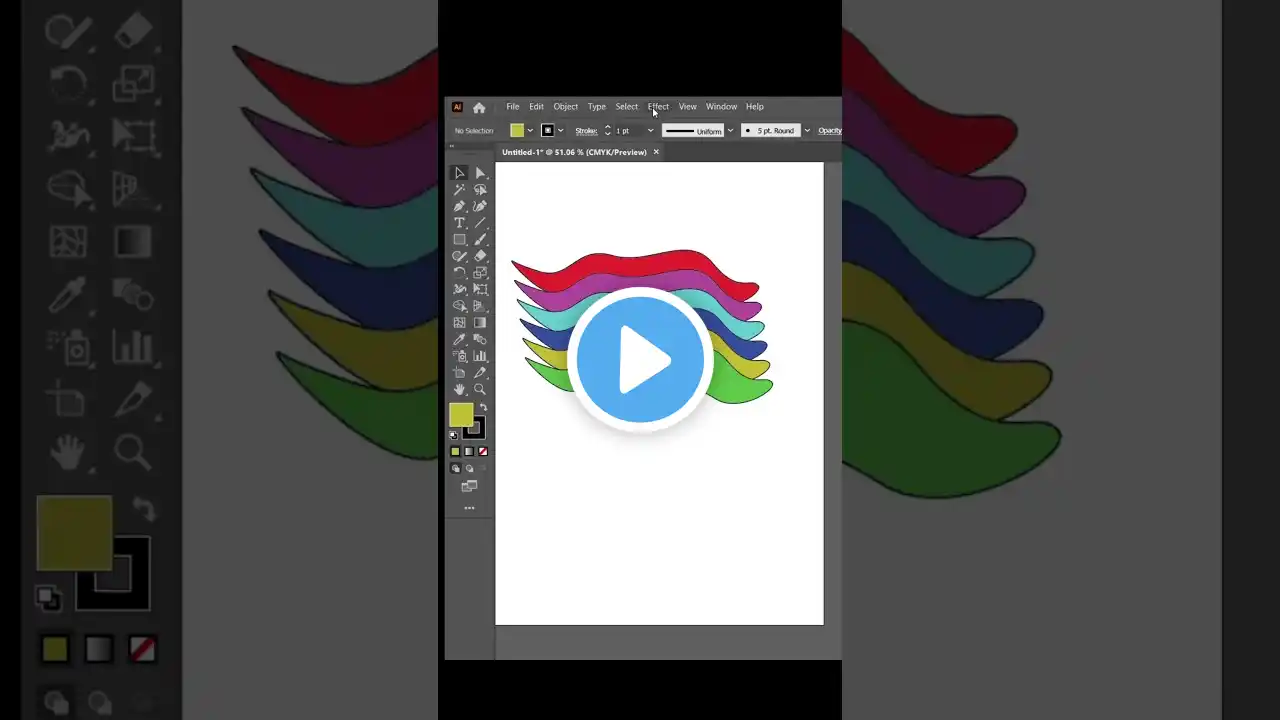Select the Hand tool
1280x720 pixels.
pos(459,390)
